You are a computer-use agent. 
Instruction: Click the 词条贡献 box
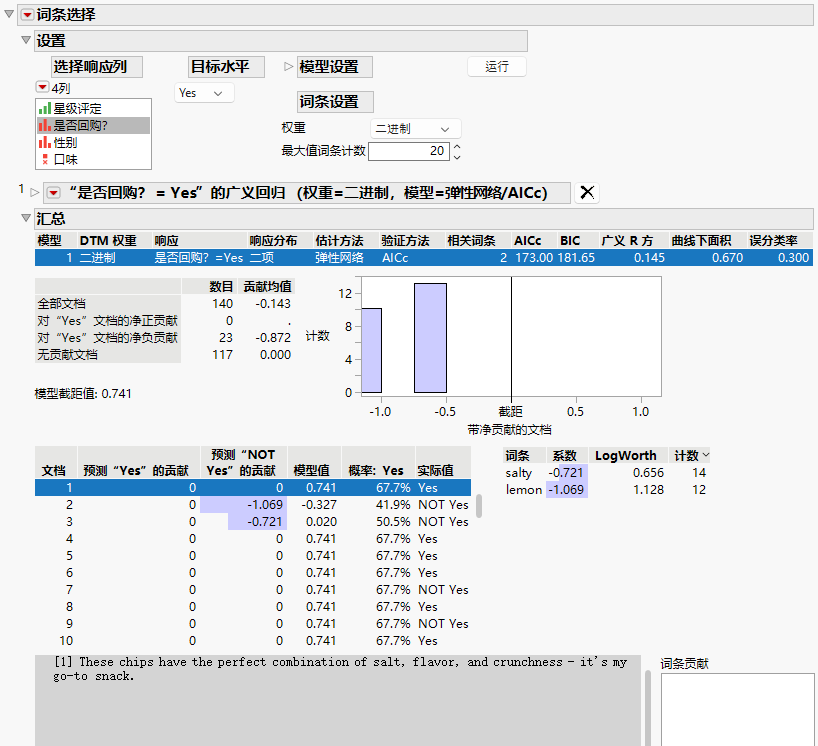pos(738,709)
